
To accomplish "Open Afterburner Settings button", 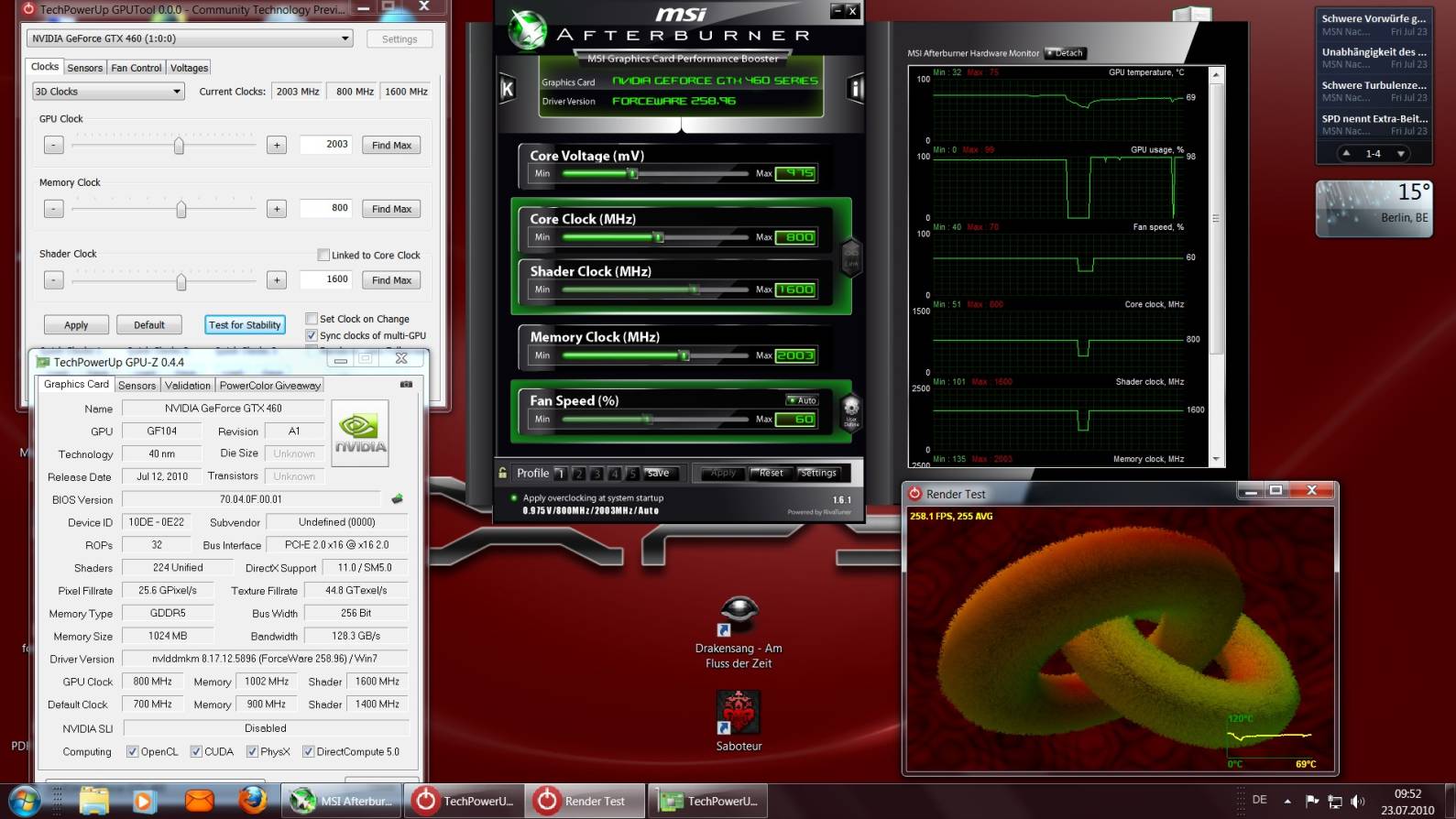I will (818, 473).
